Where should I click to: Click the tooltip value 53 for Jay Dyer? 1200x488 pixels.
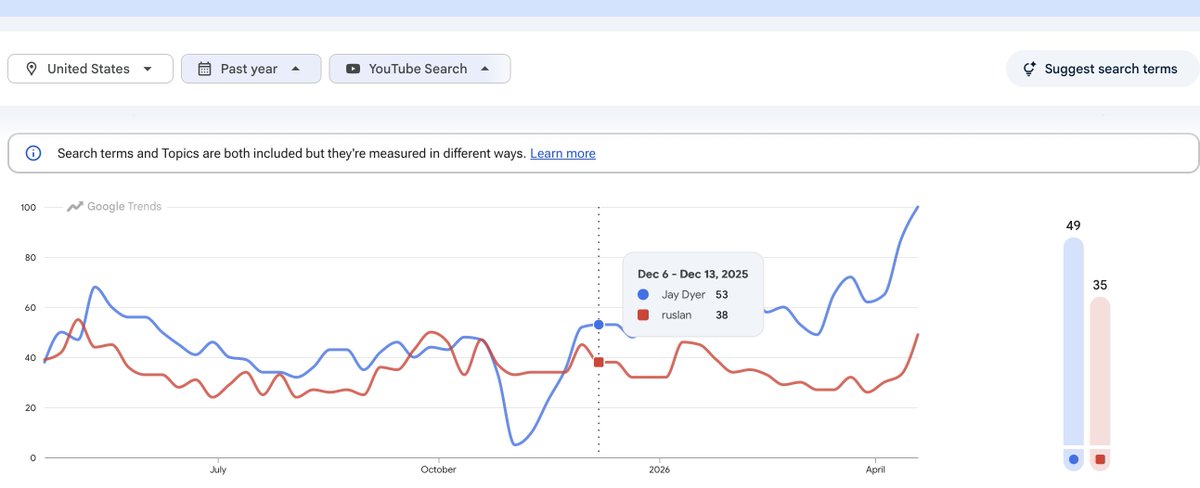pos(722,295)
